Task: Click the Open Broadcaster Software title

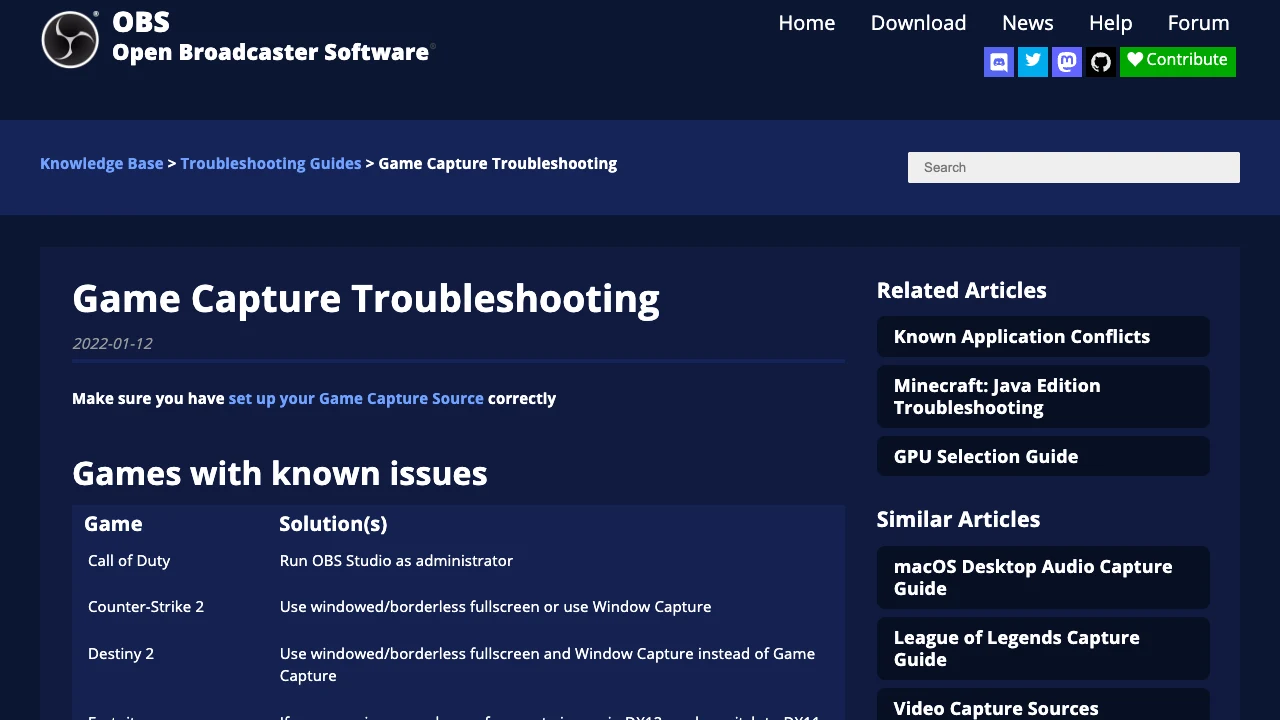Action: click(x=271, y=52)
